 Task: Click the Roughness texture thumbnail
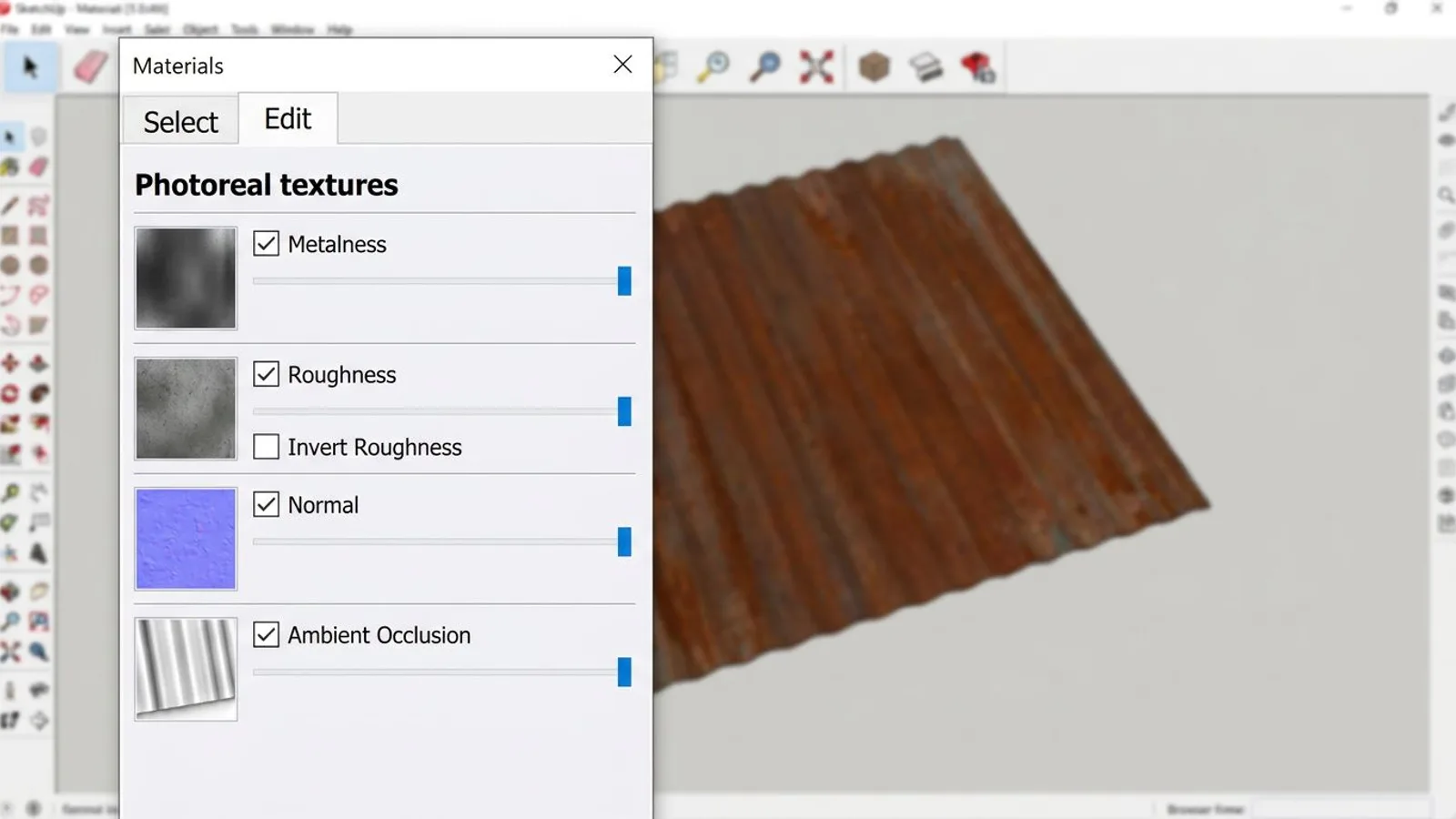[x=186, y=409]
